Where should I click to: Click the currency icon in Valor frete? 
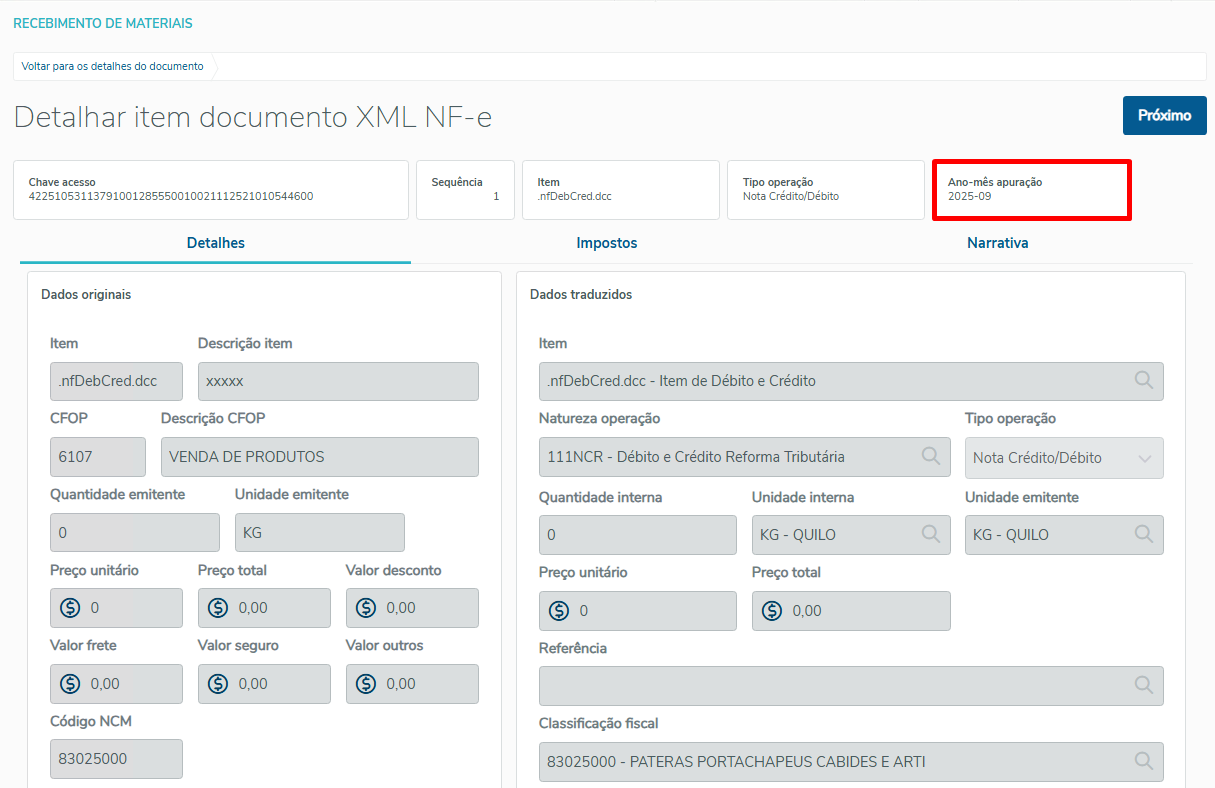pyautogui.click(x=70, y=684)
